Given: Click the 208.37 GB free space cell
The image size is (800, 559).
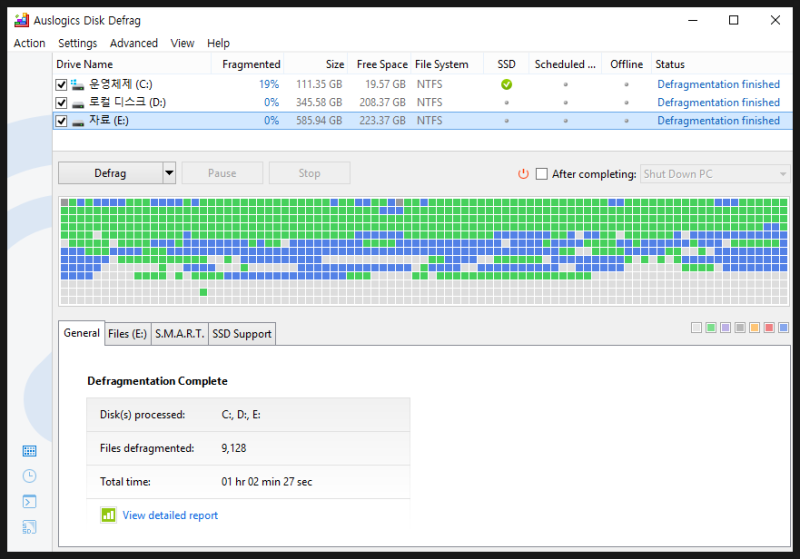Looking at the screenshot, I should coord(382,103).
